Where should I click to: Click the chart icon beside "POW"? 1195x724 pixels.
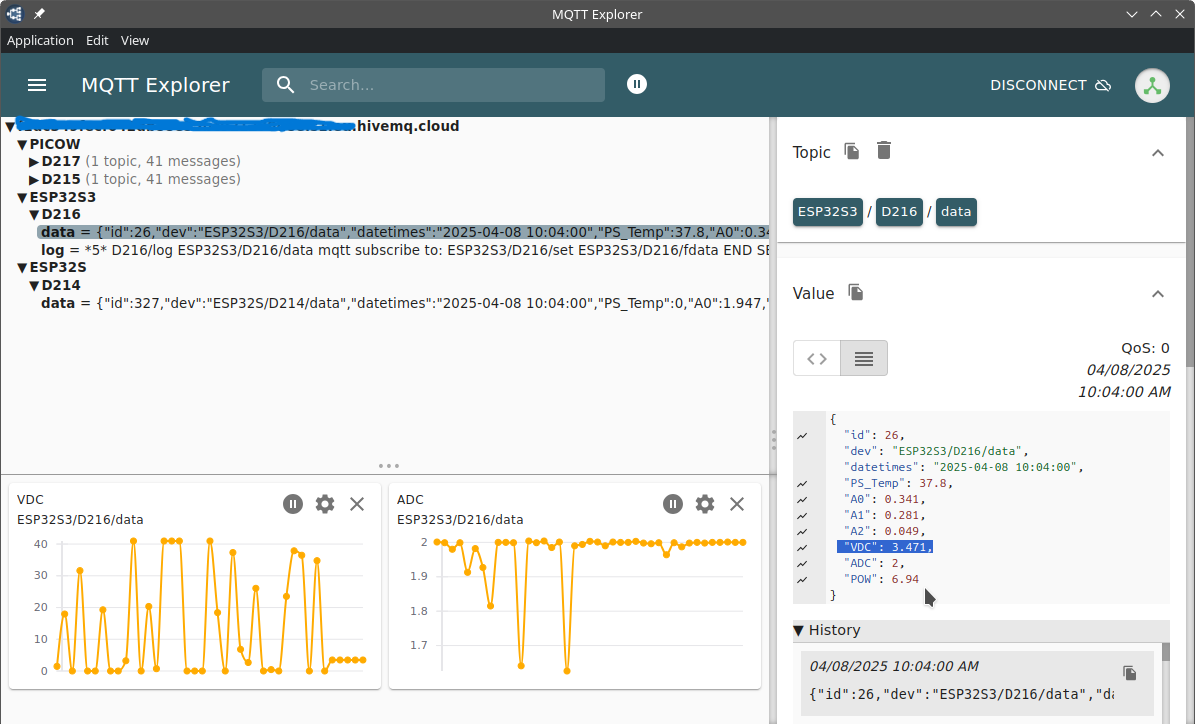pos(802,580)
